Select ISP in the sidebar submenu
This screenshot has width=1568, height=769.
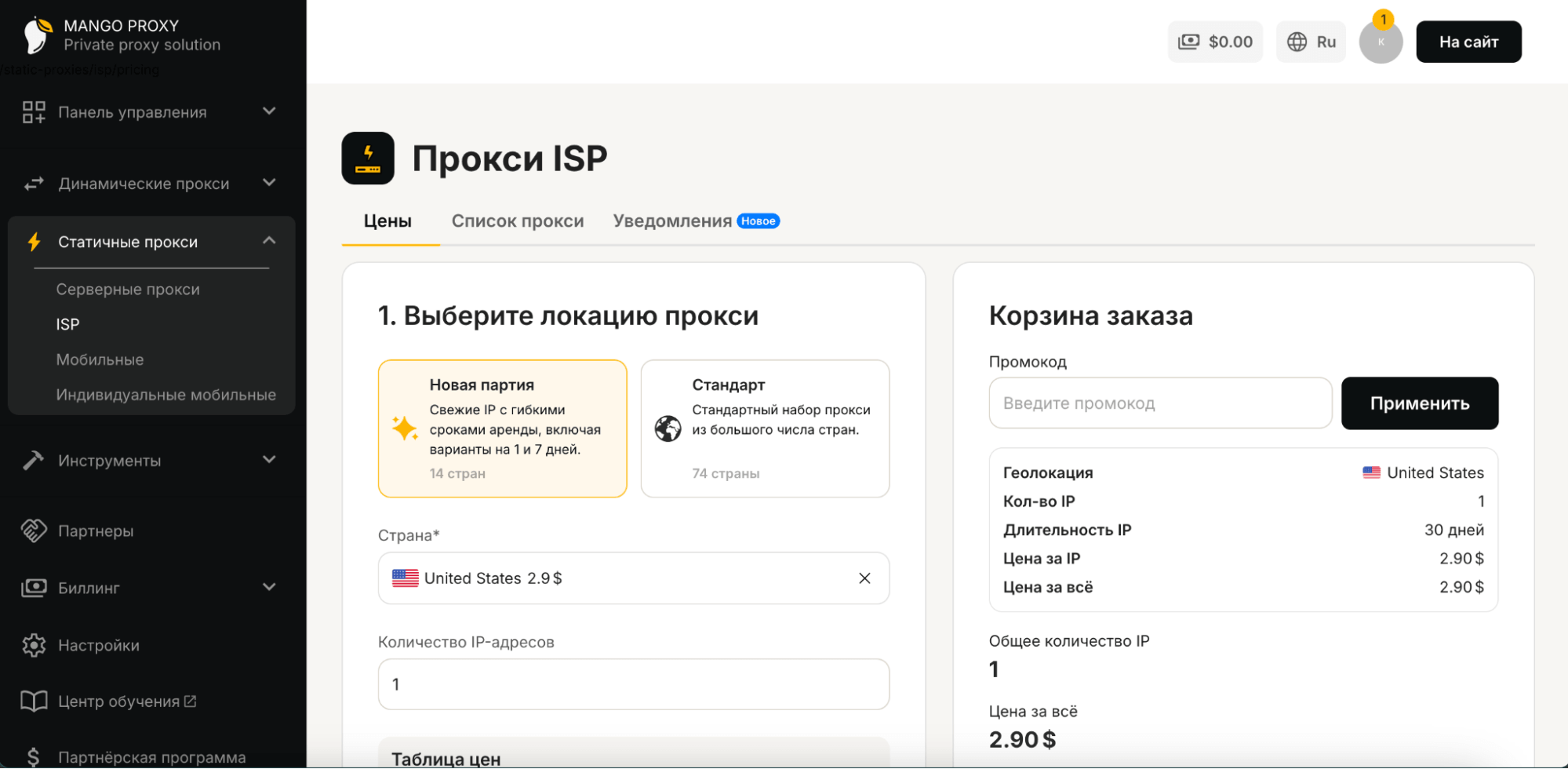click(67, 324)
